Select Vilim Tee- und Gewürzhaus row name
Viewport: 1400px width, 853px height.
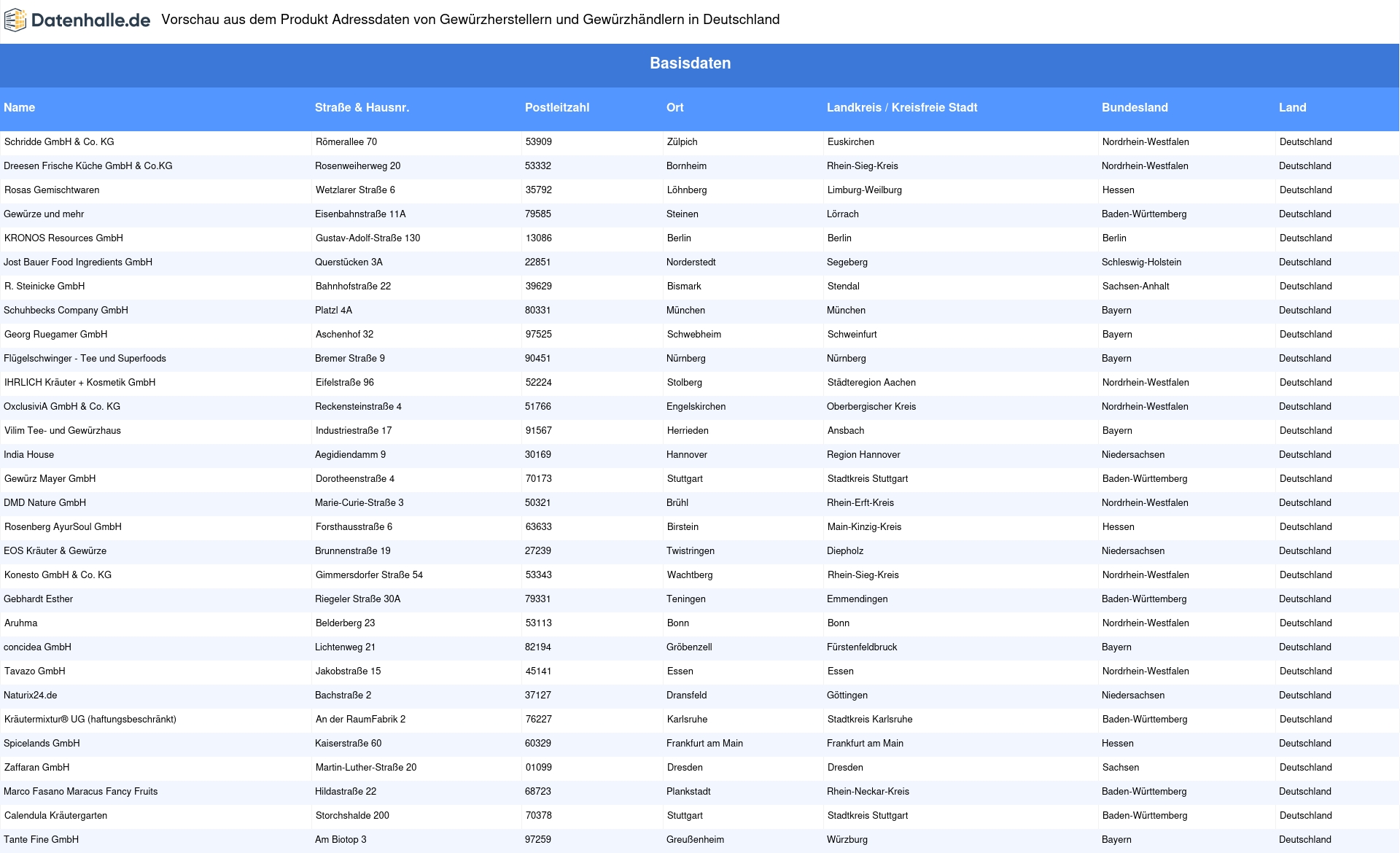point(63,431)
